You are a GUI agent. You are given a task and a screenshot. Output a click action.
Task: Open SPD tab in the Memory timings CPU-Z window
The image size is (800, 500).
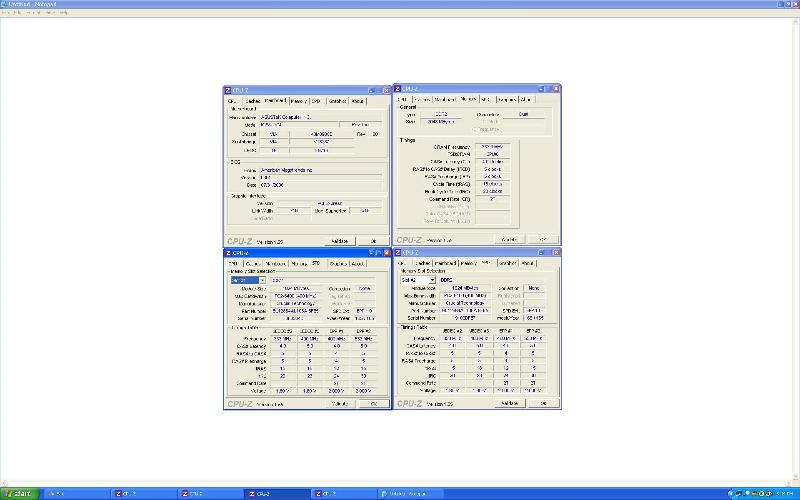coord(486,99)
